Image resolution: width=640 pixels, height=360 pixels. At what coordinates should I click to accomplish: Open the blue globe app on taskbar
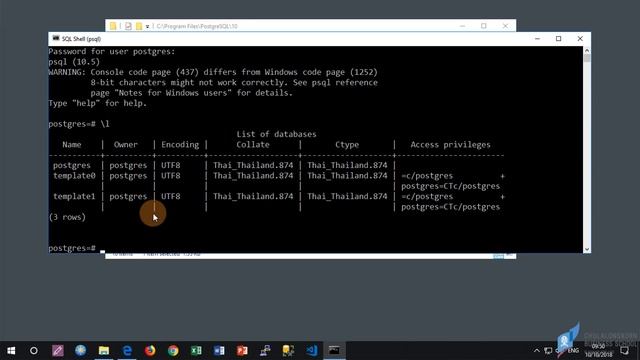tap(80, 351)
